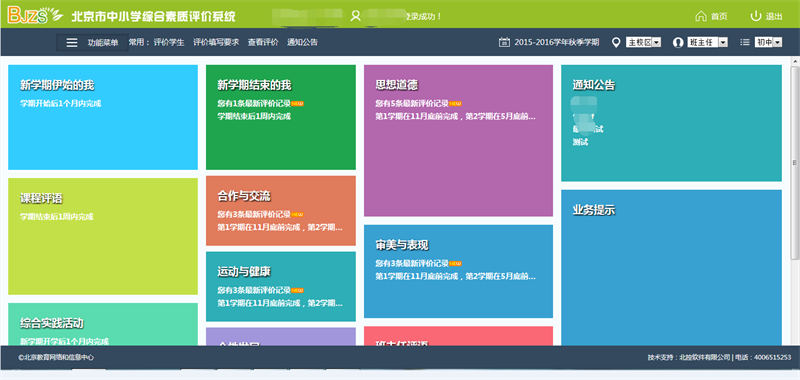Click the calendar icon beside the school term

coord(504,42)
